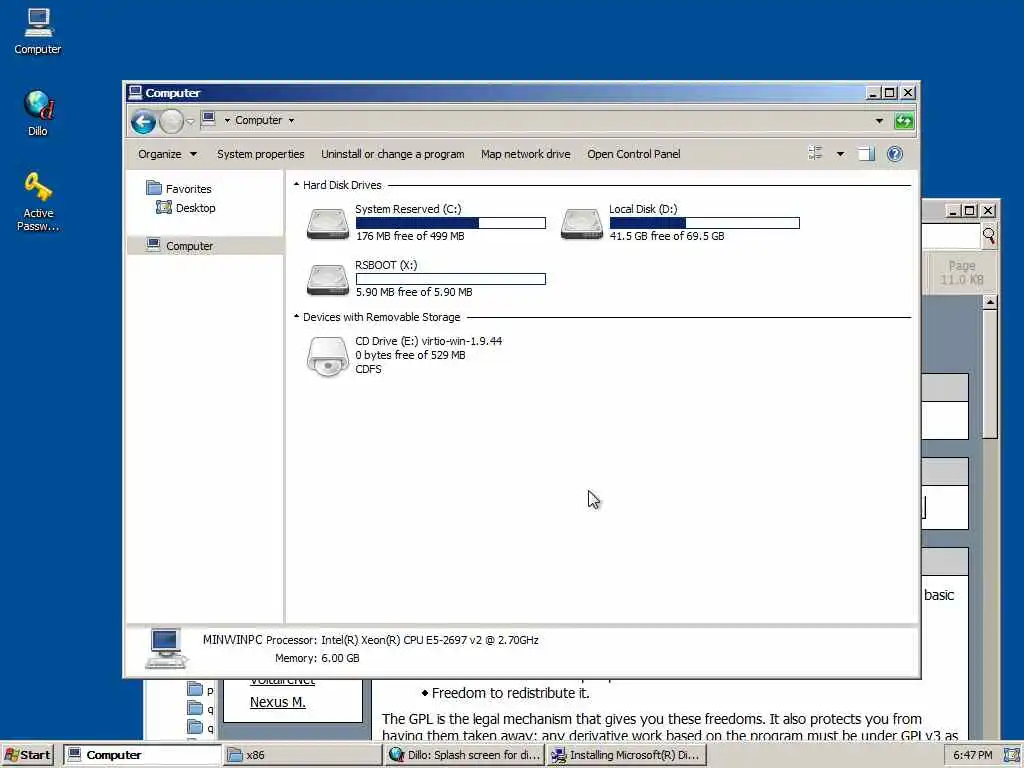Refresh the Computer window with green arrows

click(x=904, y=121)
